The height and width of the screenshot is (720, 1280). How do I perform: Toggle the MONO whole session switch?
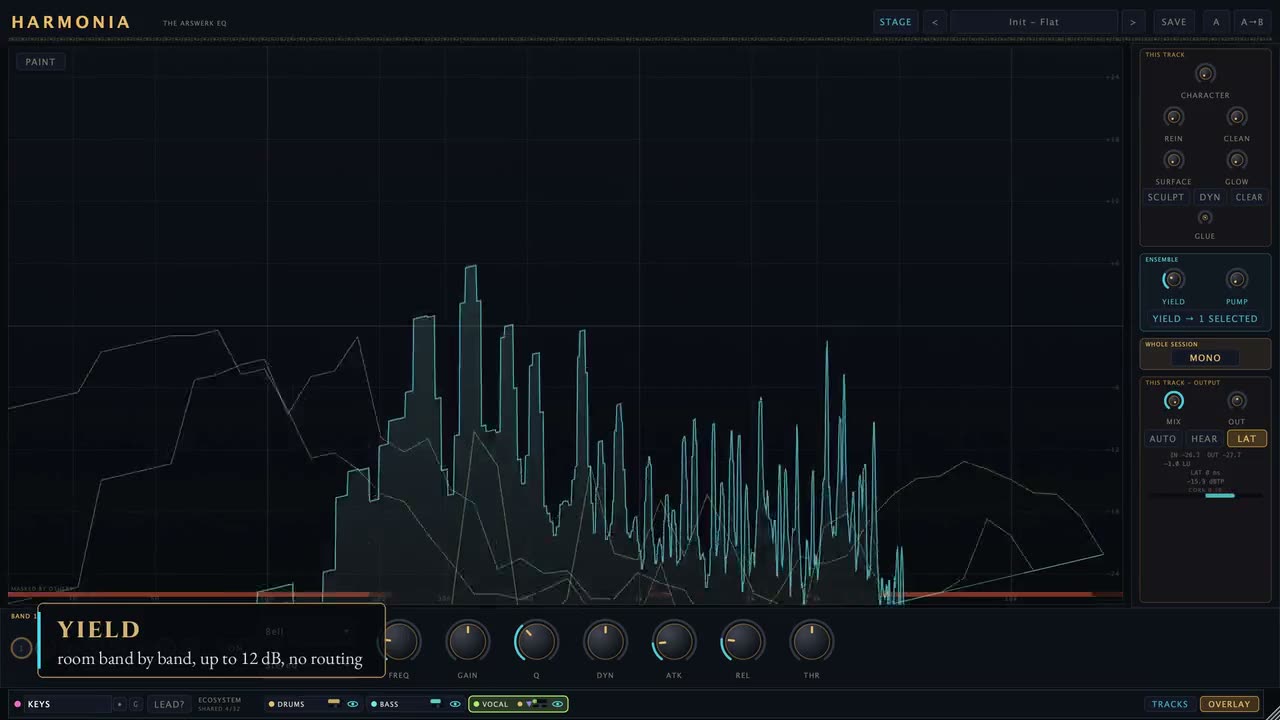[x=1205, y=358]
